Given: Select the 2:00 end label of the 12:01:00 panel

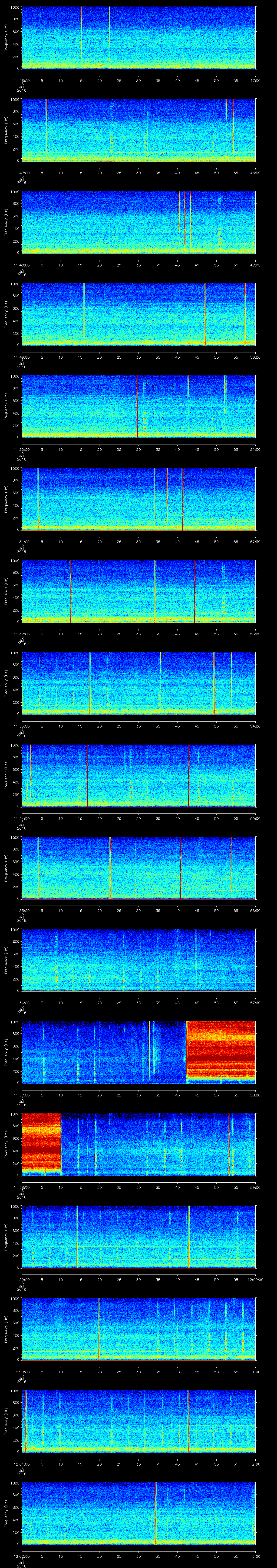Looking at the screenshot, I should (x=256, y=1464).
